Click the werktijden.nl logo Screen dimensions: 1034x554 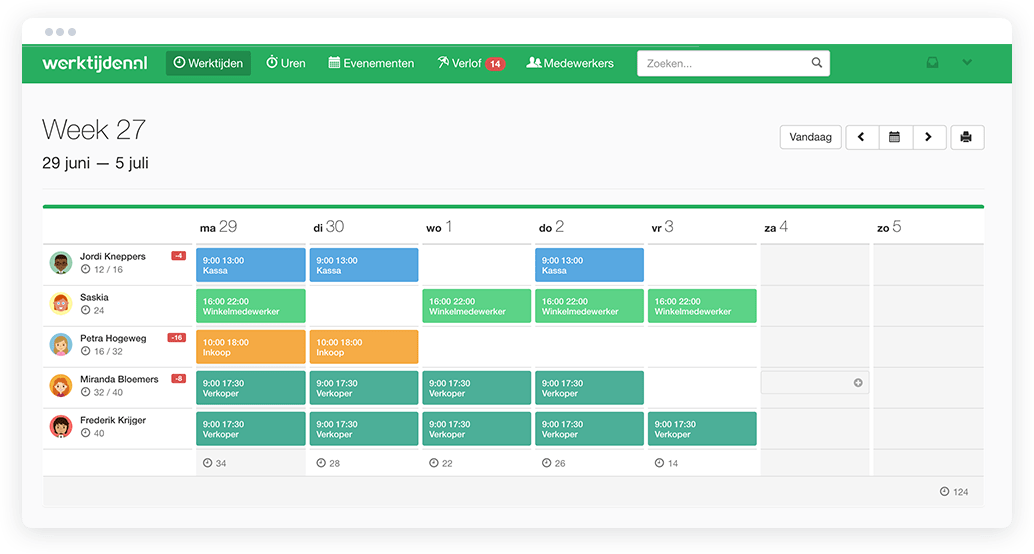click(95, 63)
